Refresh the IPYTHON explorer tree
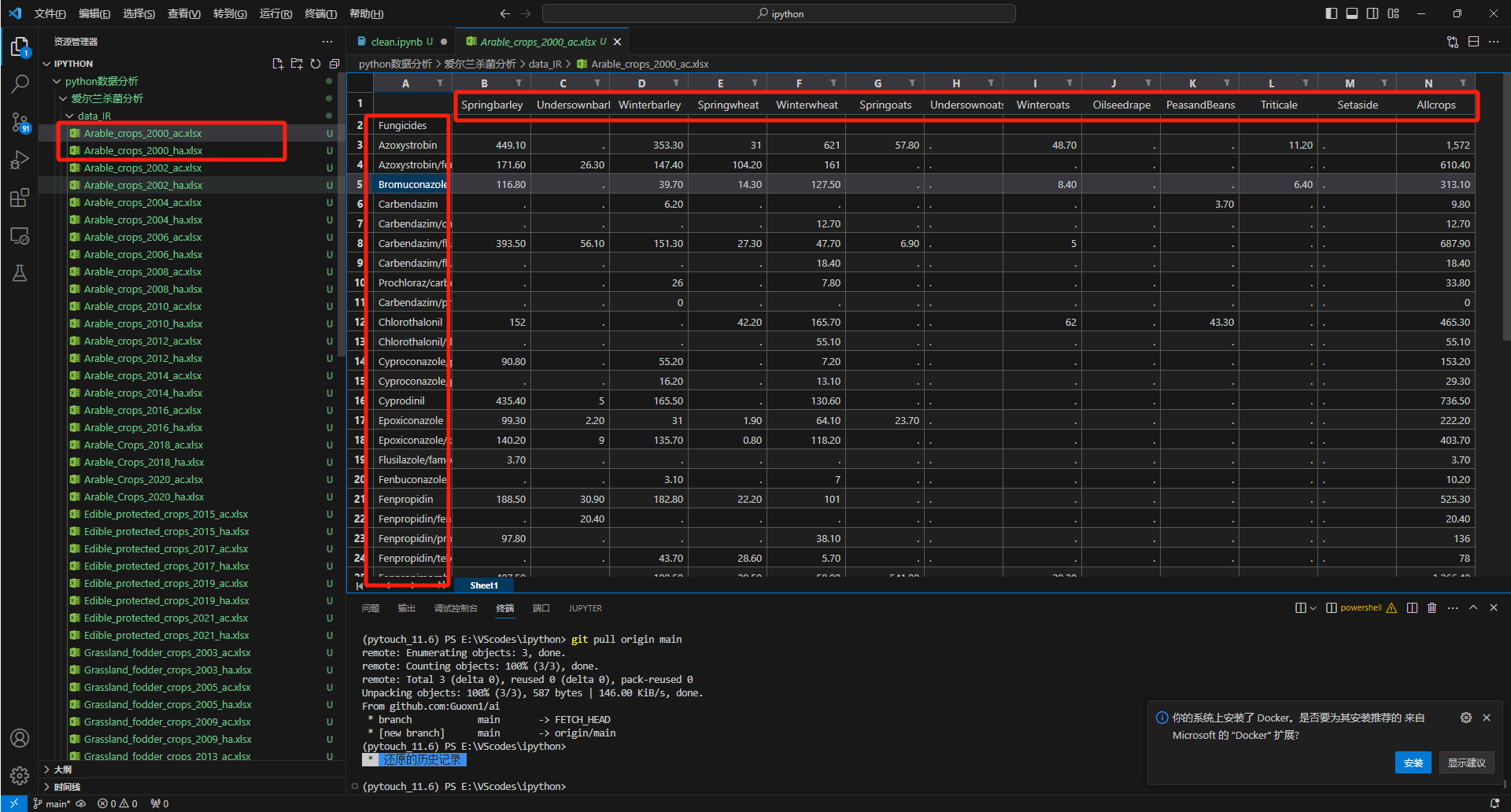 [316, 64]
